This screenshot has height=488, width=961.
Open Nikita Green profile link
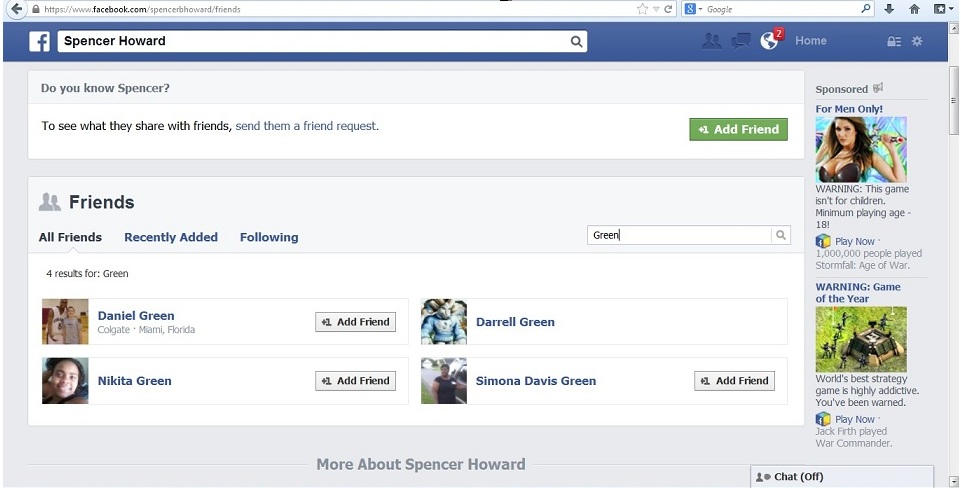pyautogui.click(x=135, y=381)
